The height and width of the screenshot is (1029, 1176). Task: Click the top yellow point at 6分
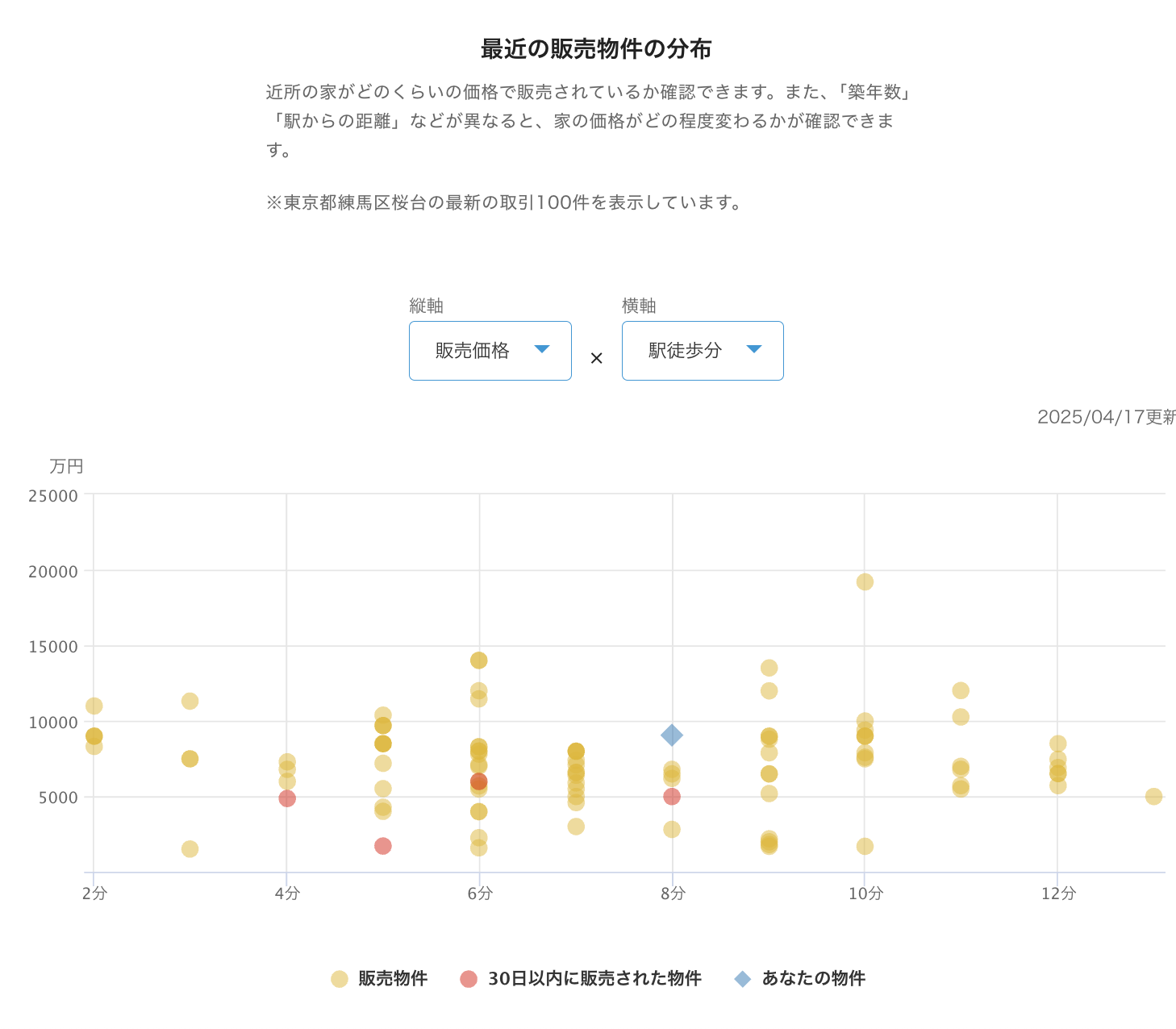pyautogui.click(x=479, y=660)
